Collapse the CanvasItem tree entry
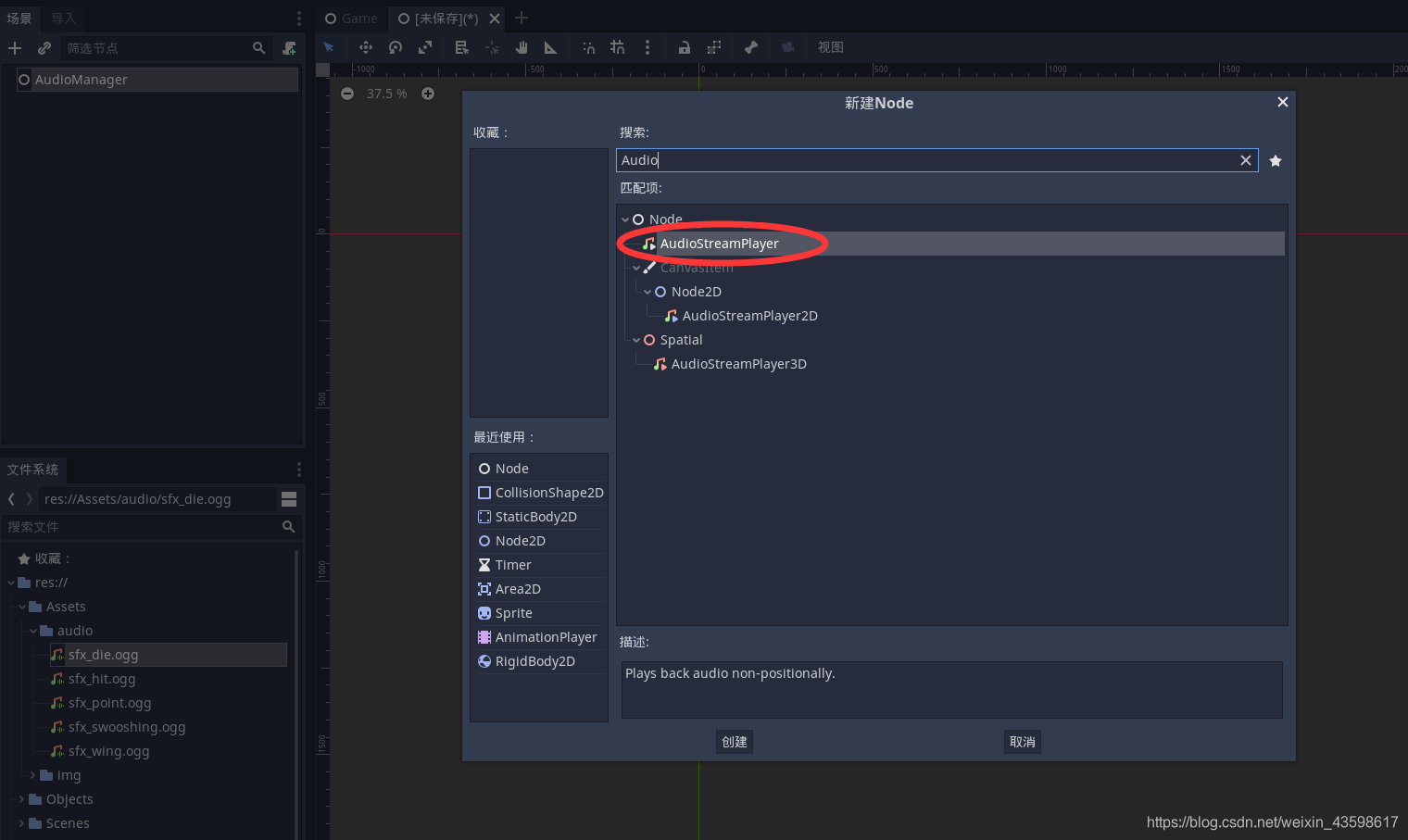 (636, 268)
